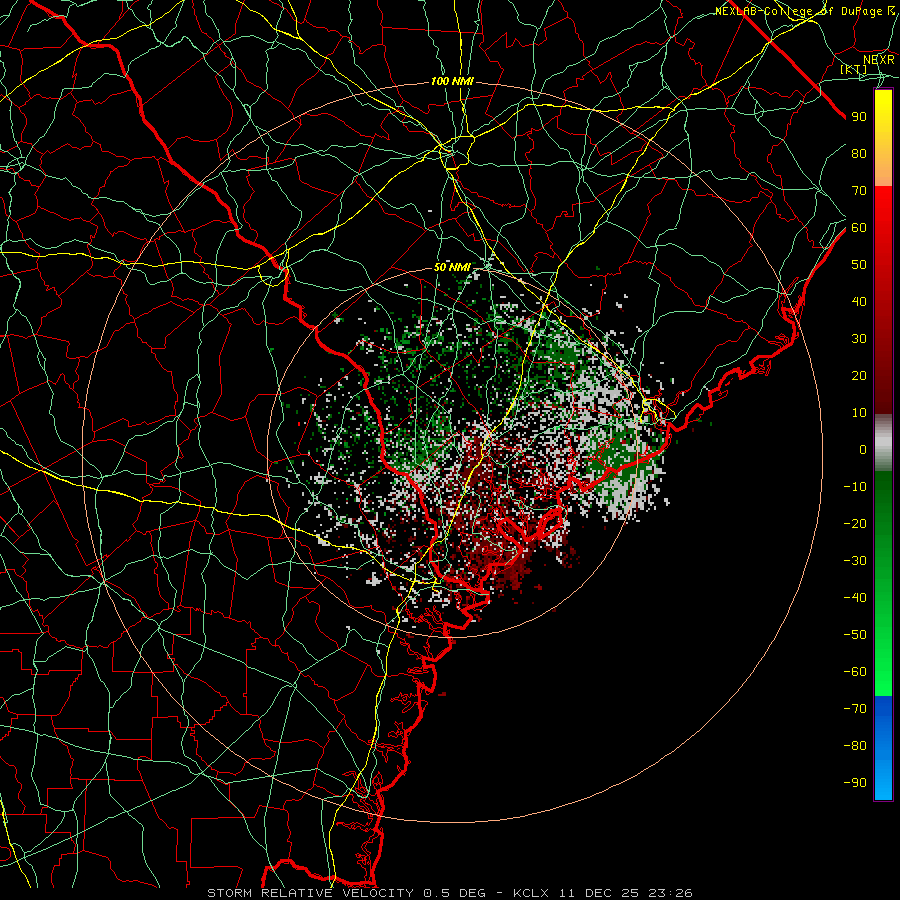Screen dimensions: 900x900
Task: Click the -10 knot scale value
Action: click(855, 487)
